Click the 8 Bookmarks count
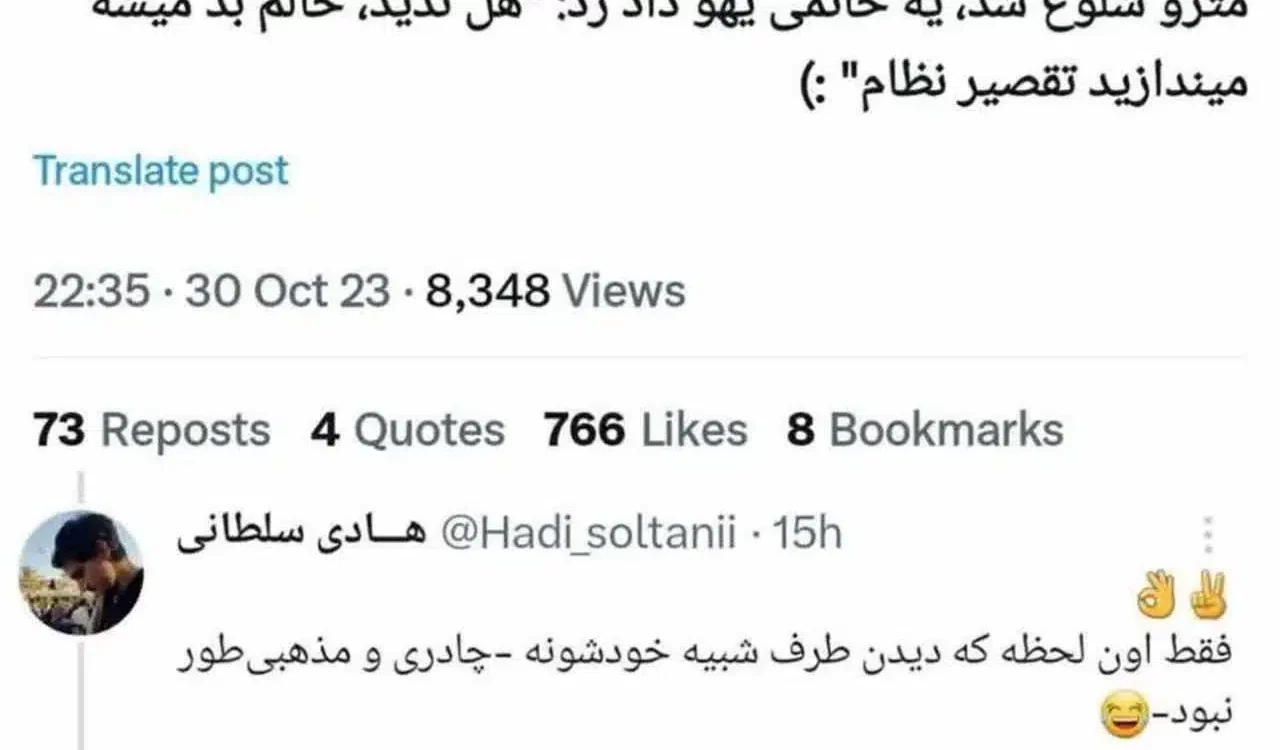 coord(925,431)
